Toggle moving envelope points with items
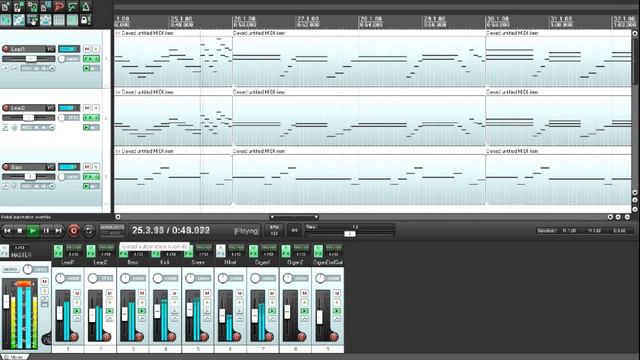 [46, 20]
